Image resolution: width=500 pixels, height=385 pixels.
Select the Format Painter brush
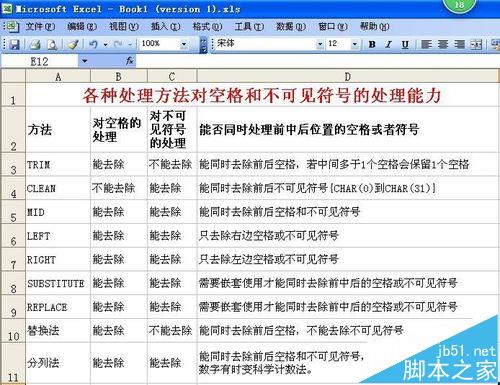(72, 44)
